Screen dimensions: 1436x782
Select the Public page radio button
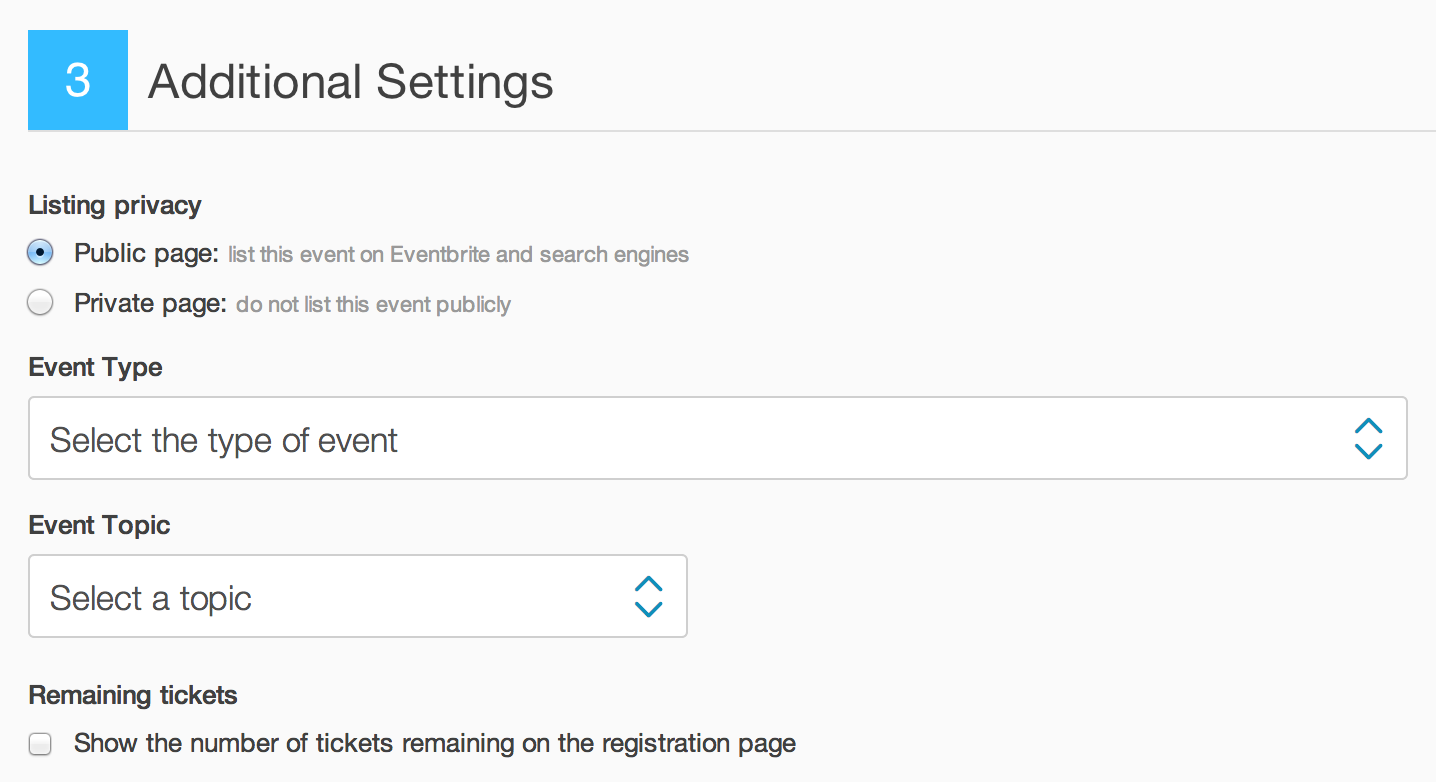point(40,253)
